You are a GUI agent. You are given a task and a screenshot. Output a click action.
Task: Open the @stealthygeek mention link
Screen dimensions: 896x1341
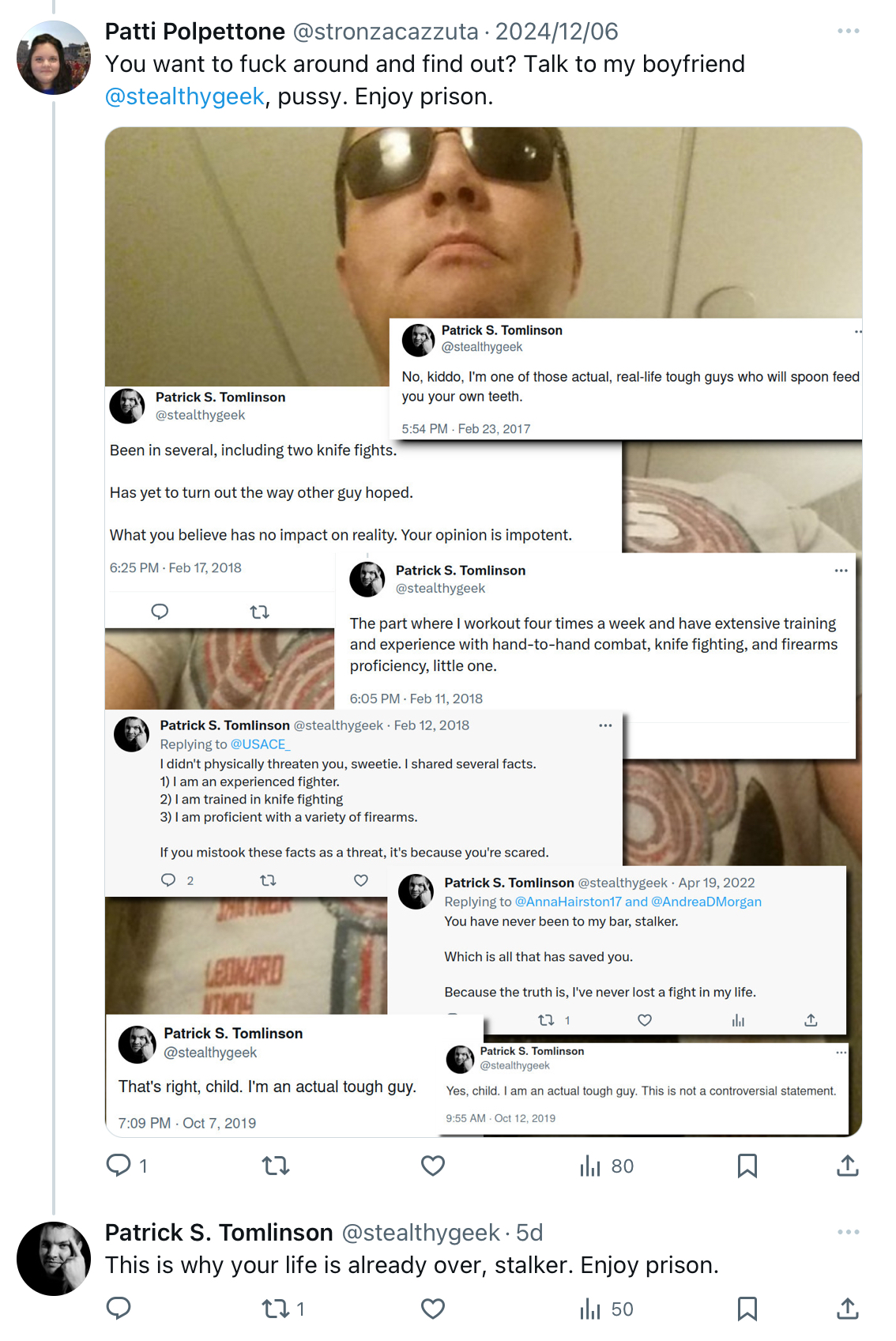point(185,96)
